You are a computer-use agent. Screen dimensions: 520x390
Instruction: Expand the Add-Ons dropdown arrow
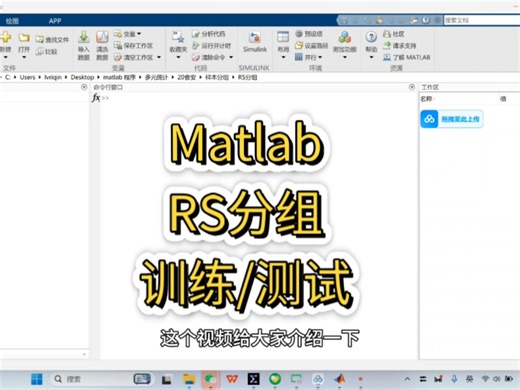[x=345, y=57]
